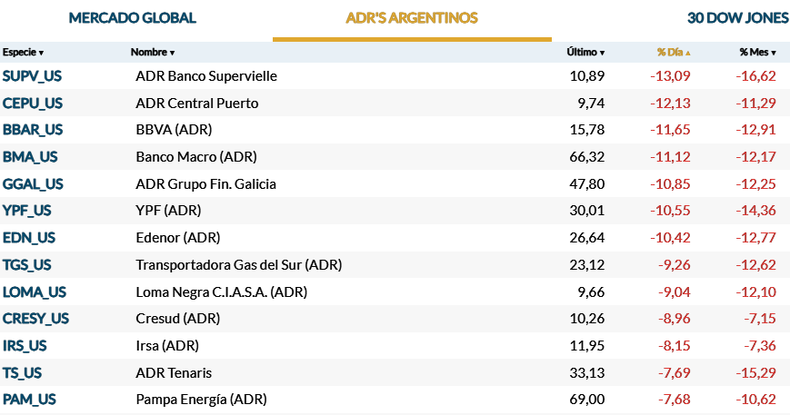The image size is (790, 415).
Task: Click the BBAR_US symbol
Action: pyautogui.click(x=32, y=130)
